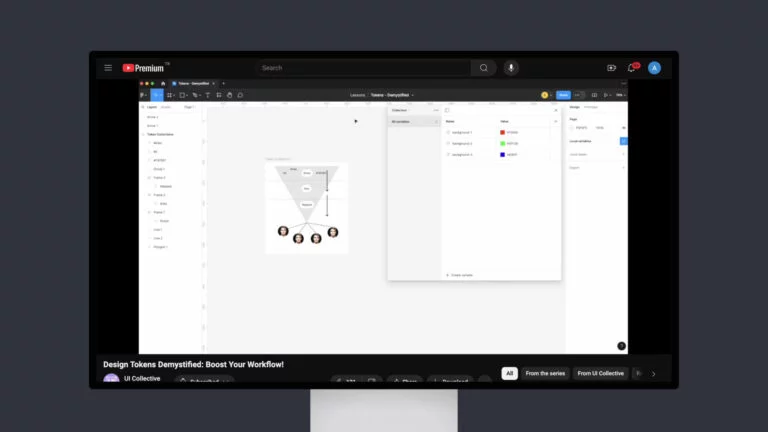The image size is (768, 432).
Task: Select the Figma Rectangle shape tool
Action: click(183, 95)
